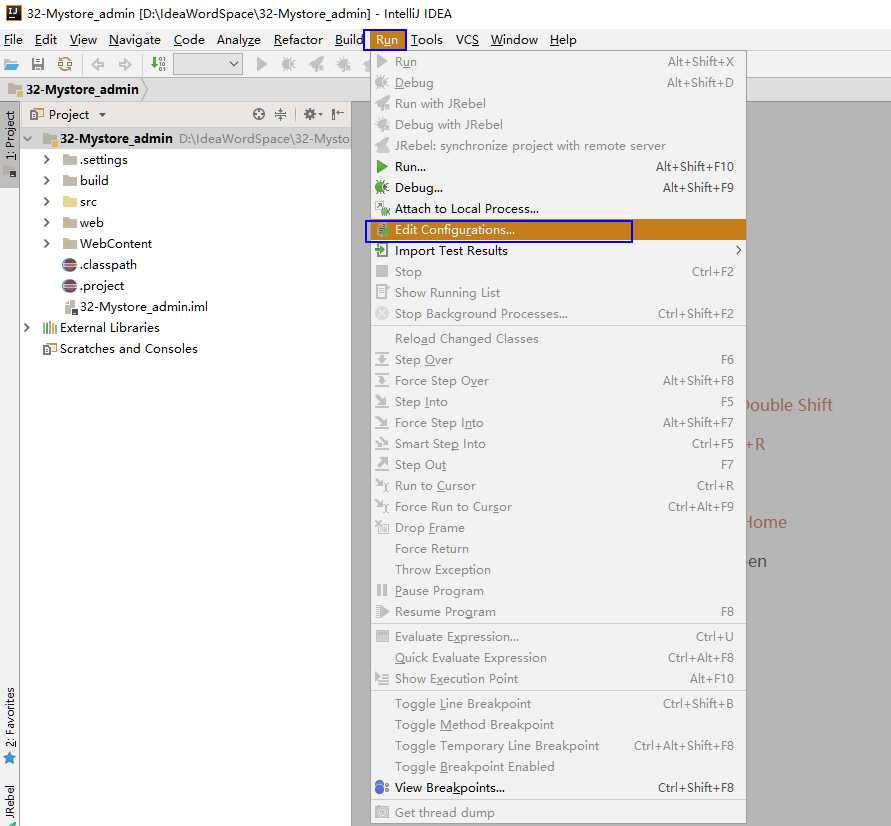Open the Edit menu
Image resolution: width=891 pixels, height=826 pixels.
point(45,40)
